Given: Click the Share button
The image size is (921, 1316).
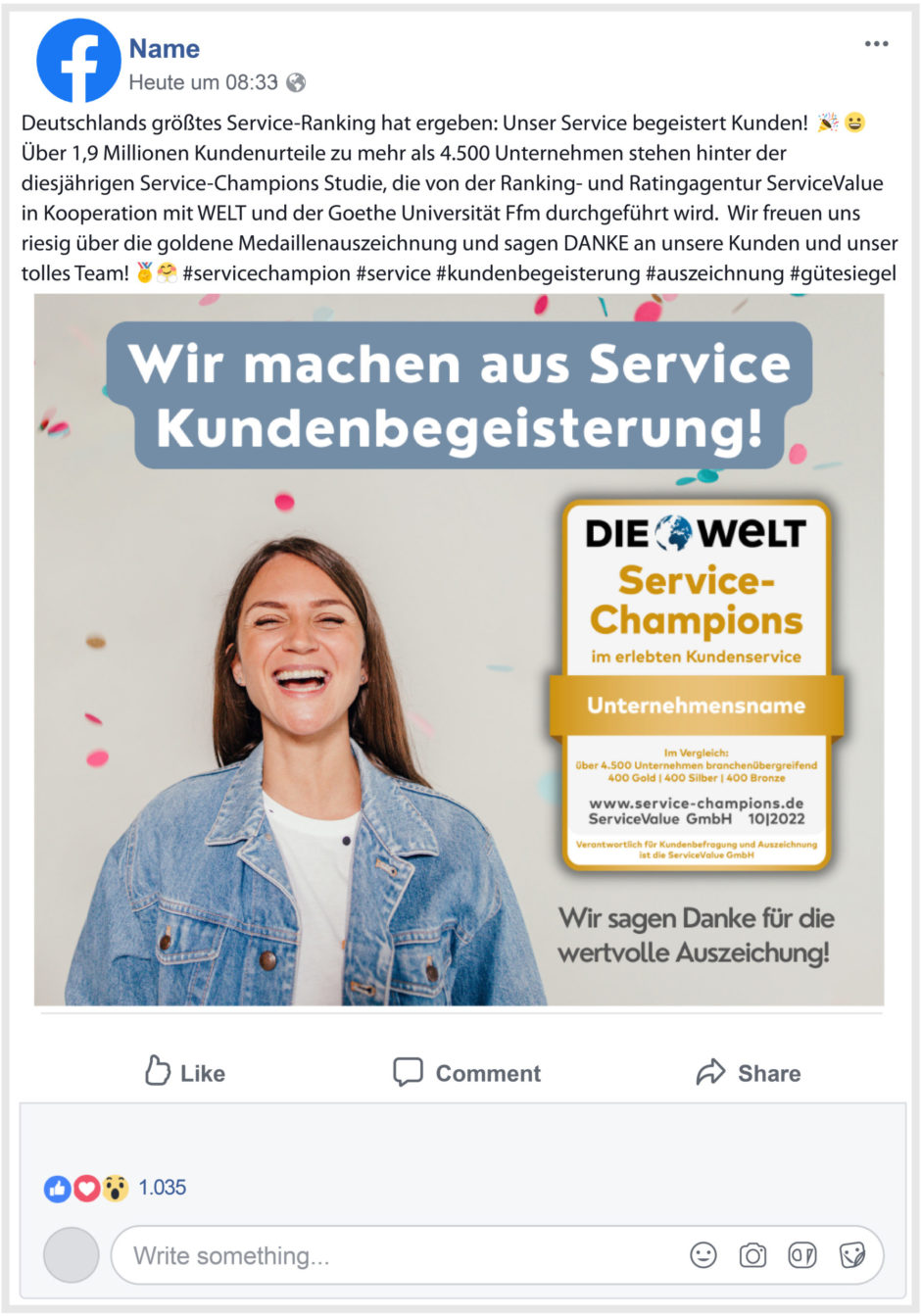Looking at the screenshot, I should (749, 1073).
